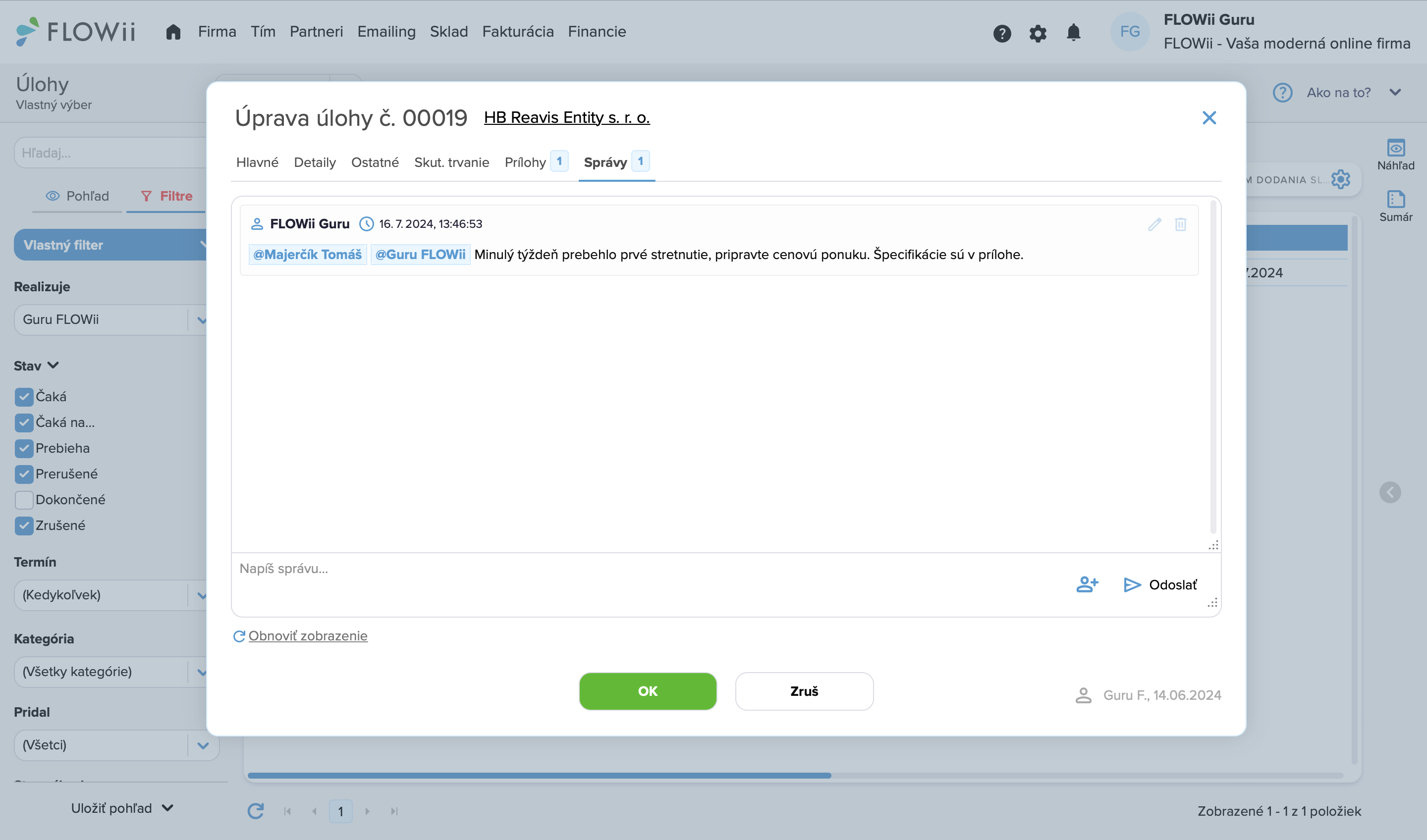
Task: Click the messages list vertical scrollbar
Action: pyautogui.click(x=1213, y=367)
